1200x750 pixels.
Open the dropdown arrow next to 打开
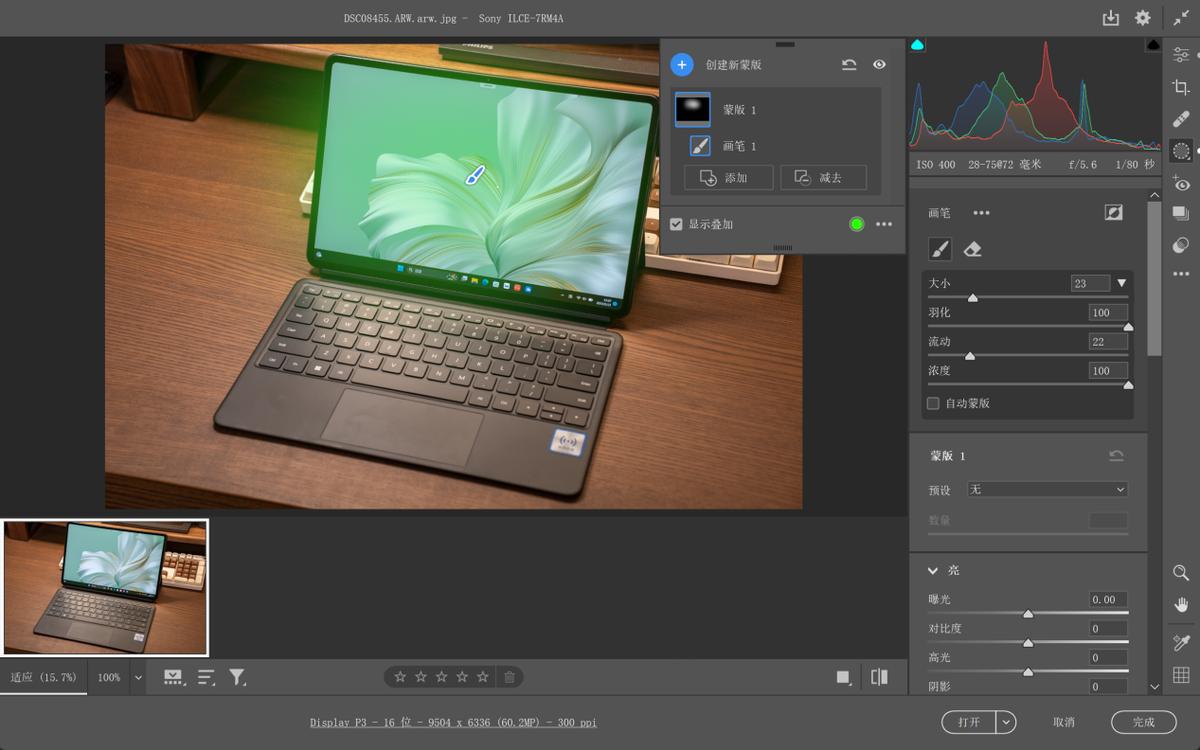(1006, 722)
